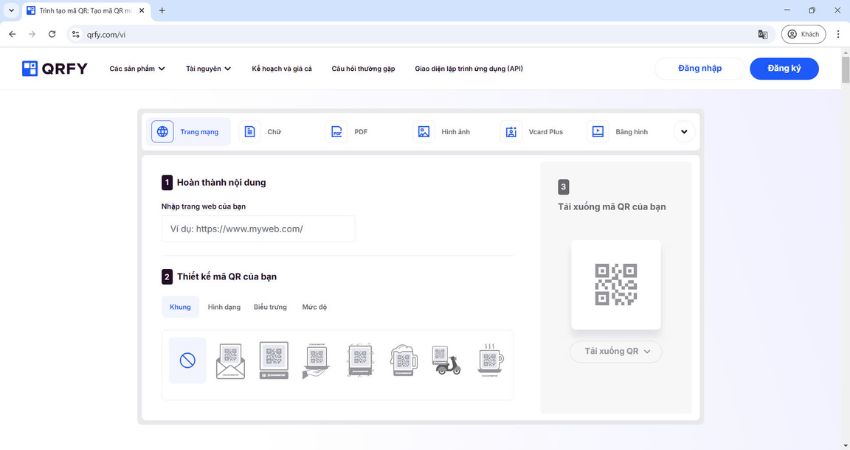
Task: Click the browser translate page icon
Action: [x=763, y=34]
